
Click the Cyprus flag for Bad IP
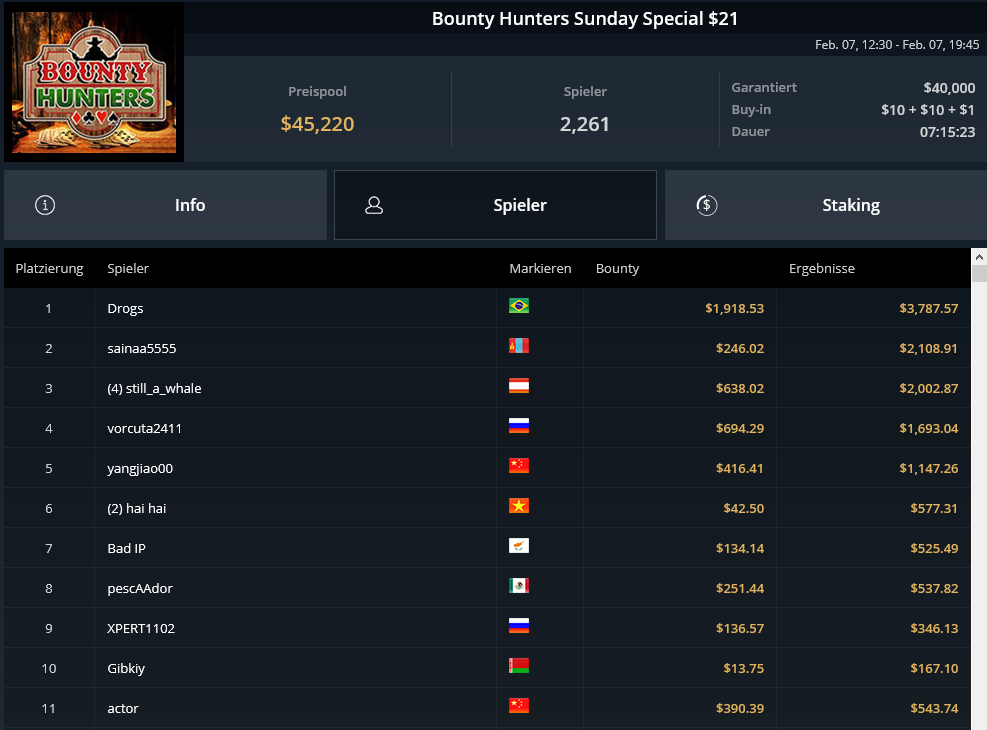pyautogui.click(x=519, y=546)
